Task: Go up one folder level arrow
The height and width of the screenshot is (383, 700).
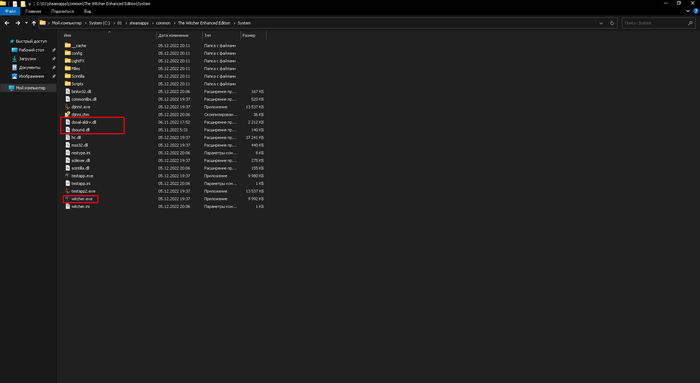Action: [x=33, y=23]
